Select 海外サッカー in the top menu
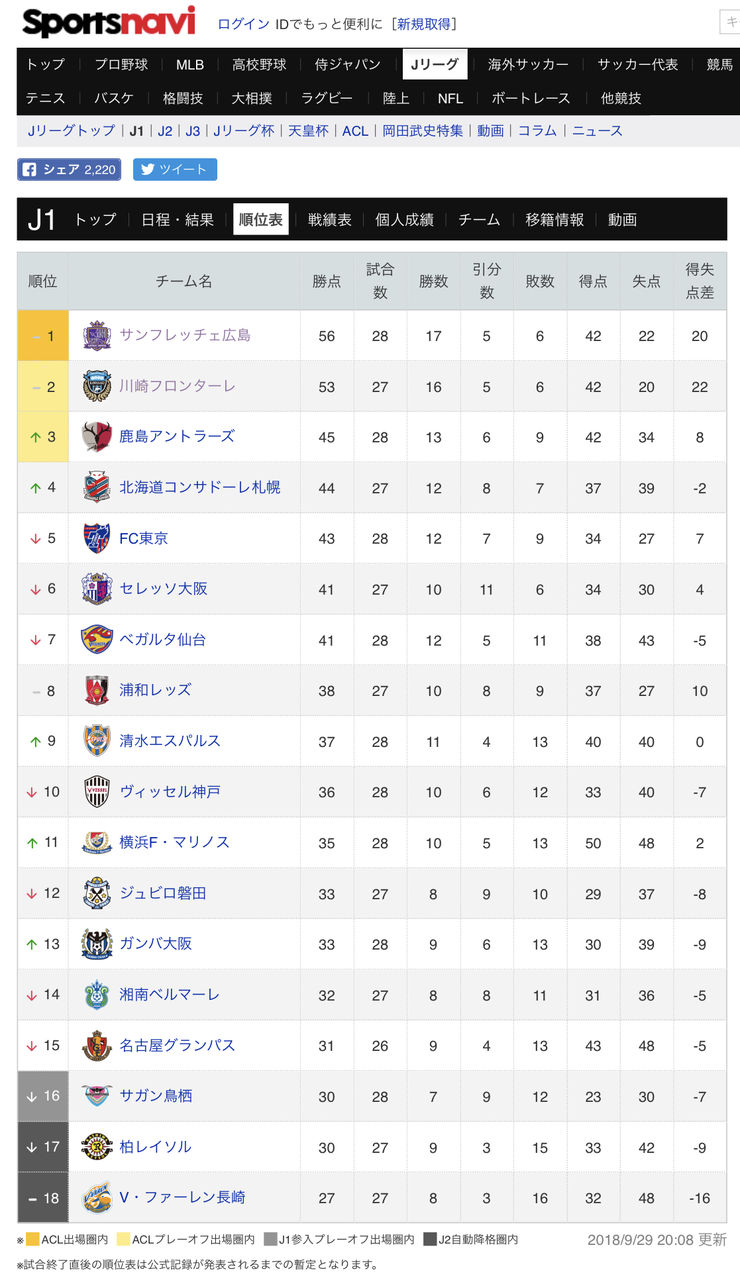 coord(528,64)
